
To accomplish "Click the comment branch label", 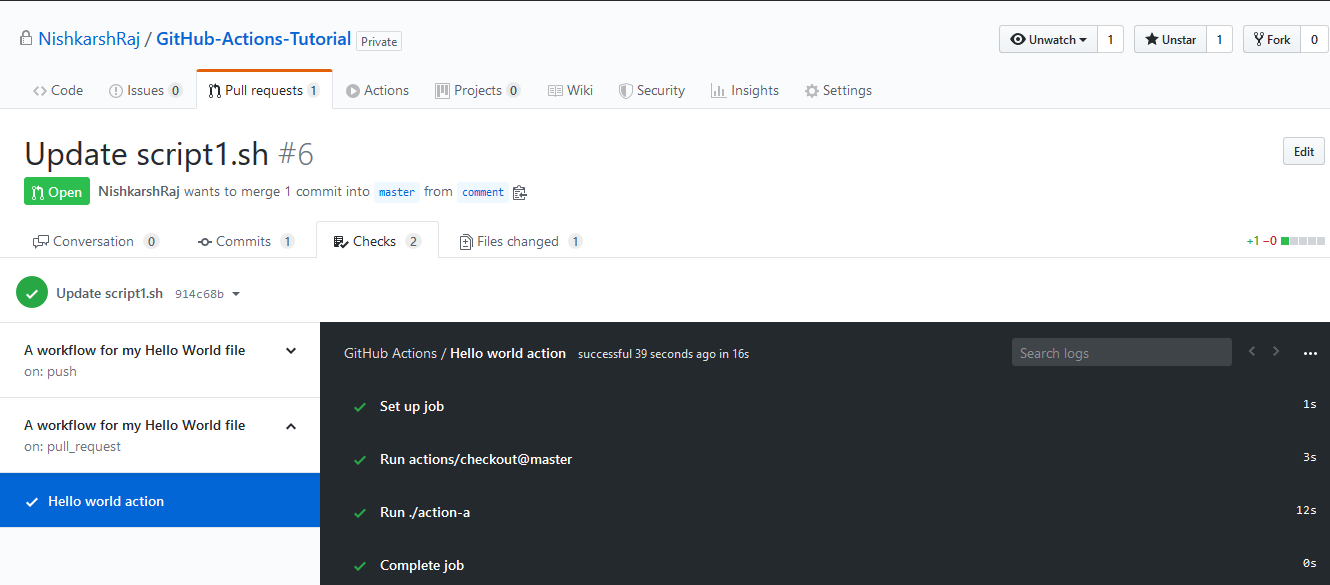I will (x=483, y=192).
